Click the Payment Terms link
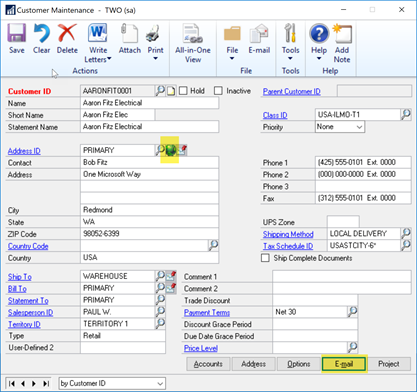 click(x=207, y=313)
